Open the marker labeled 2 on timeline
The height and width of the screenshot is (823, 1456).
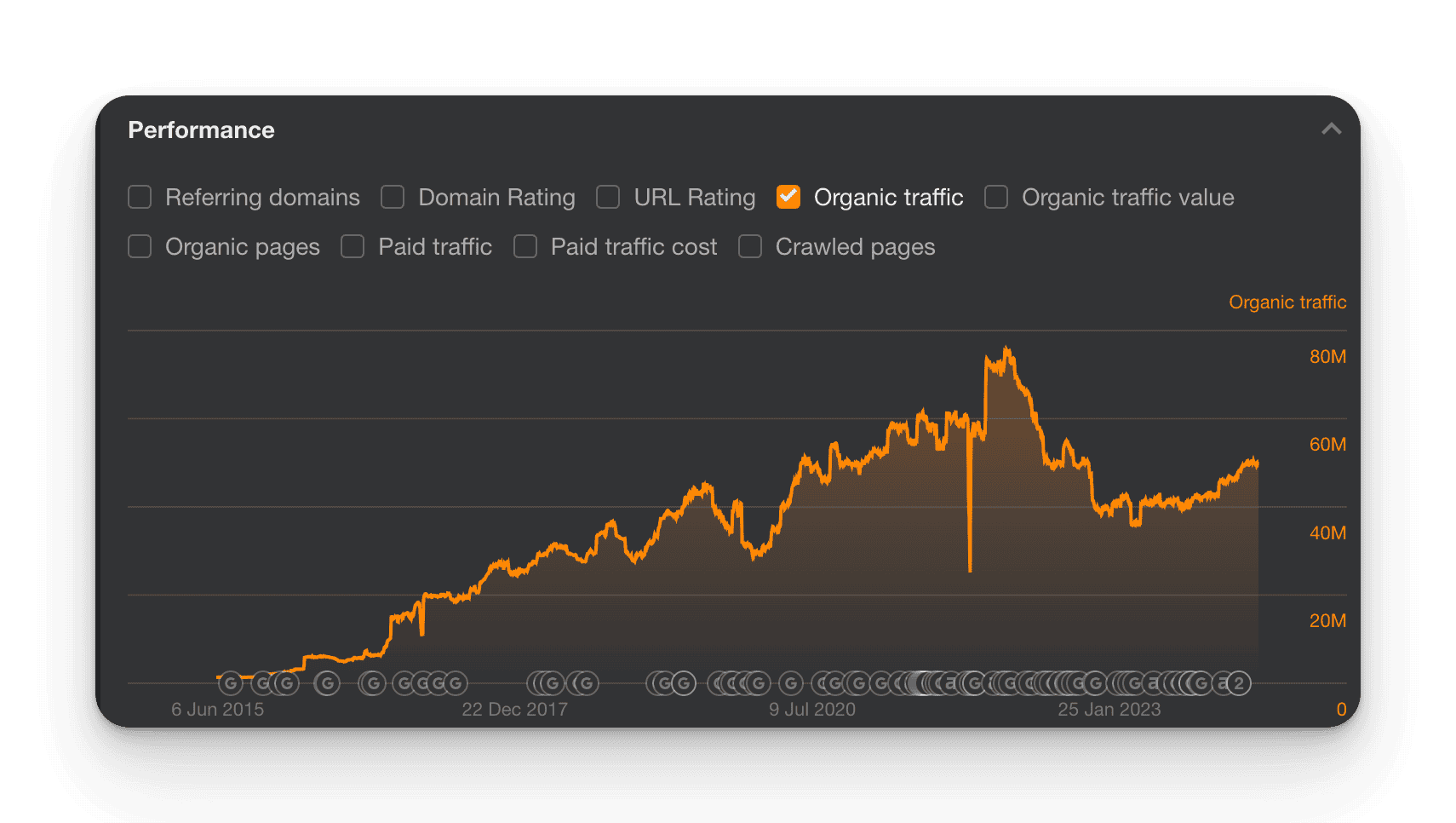tap(1239, 683)
